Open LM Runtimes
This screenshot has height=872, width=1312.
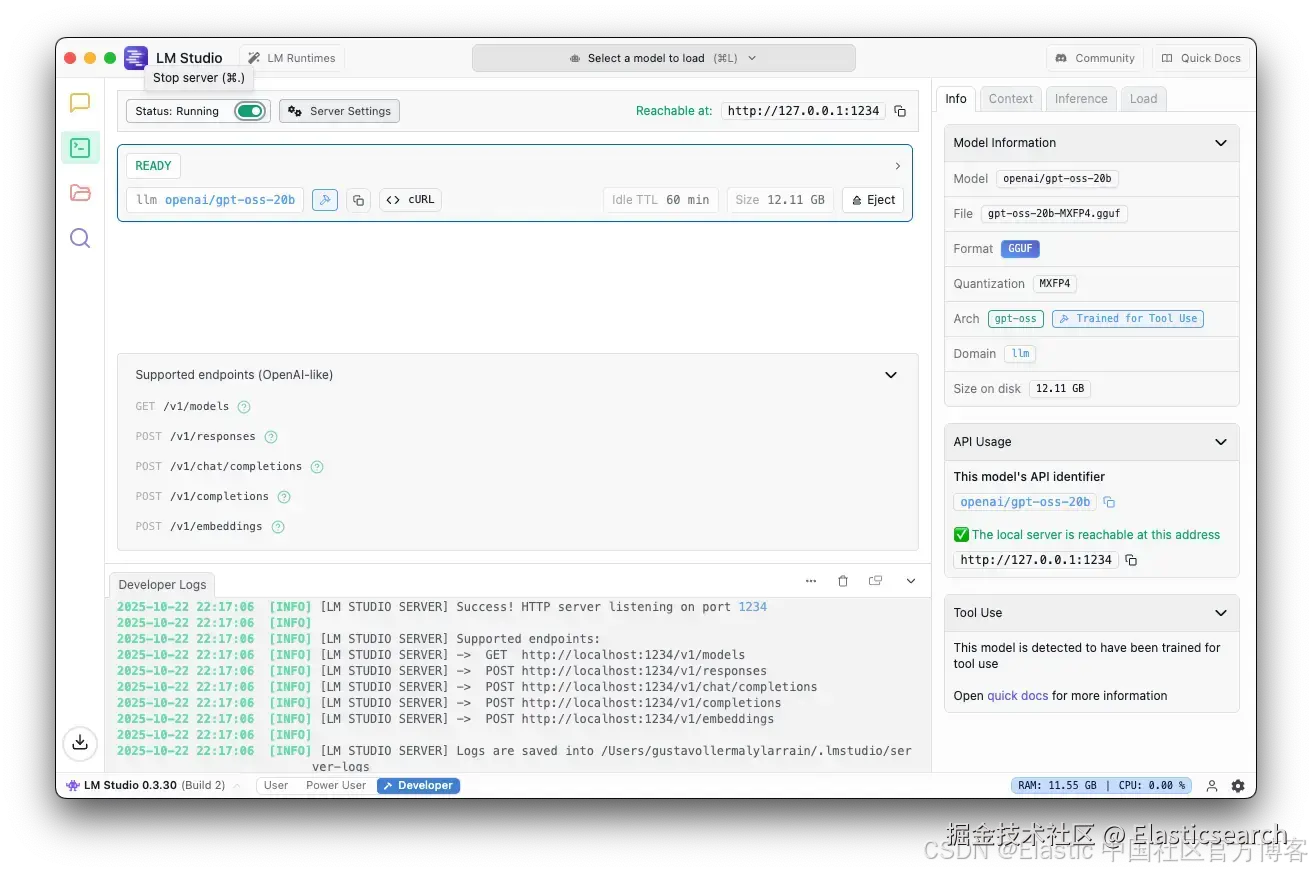click(292, 58)
